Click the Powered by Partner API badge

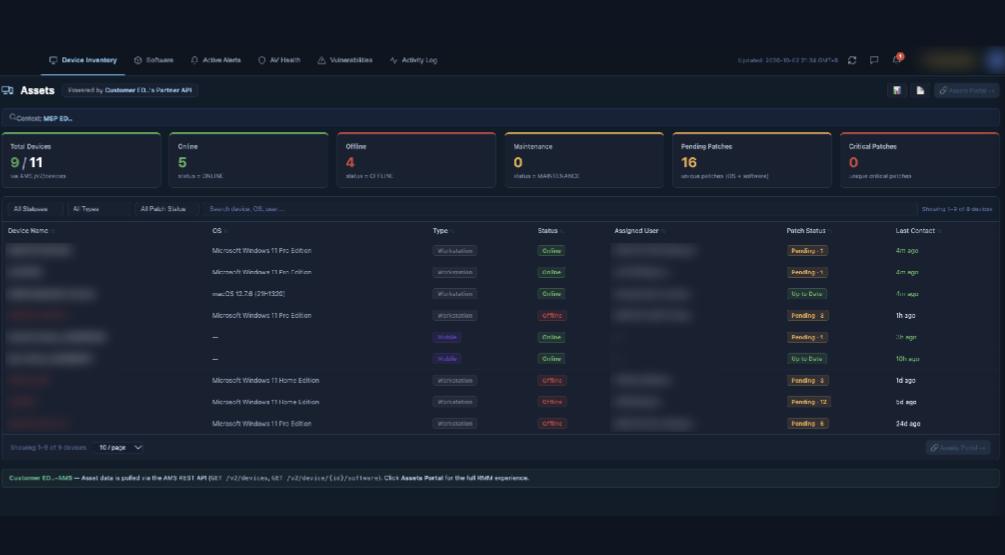coord(130,90)
